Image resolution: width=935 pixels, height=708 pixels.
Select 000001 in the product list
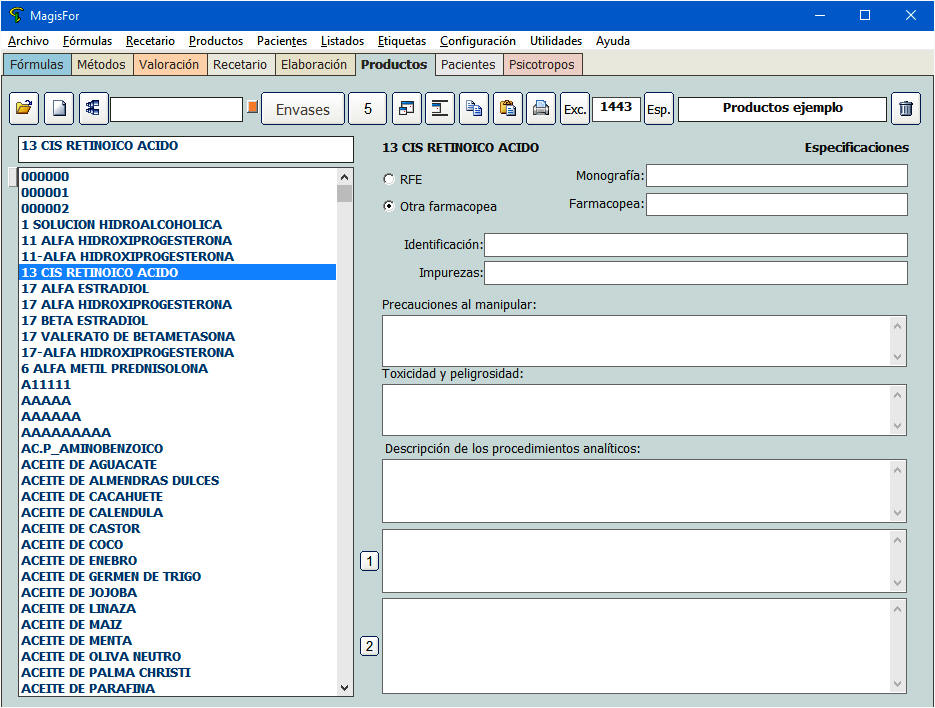click(178, 193)
